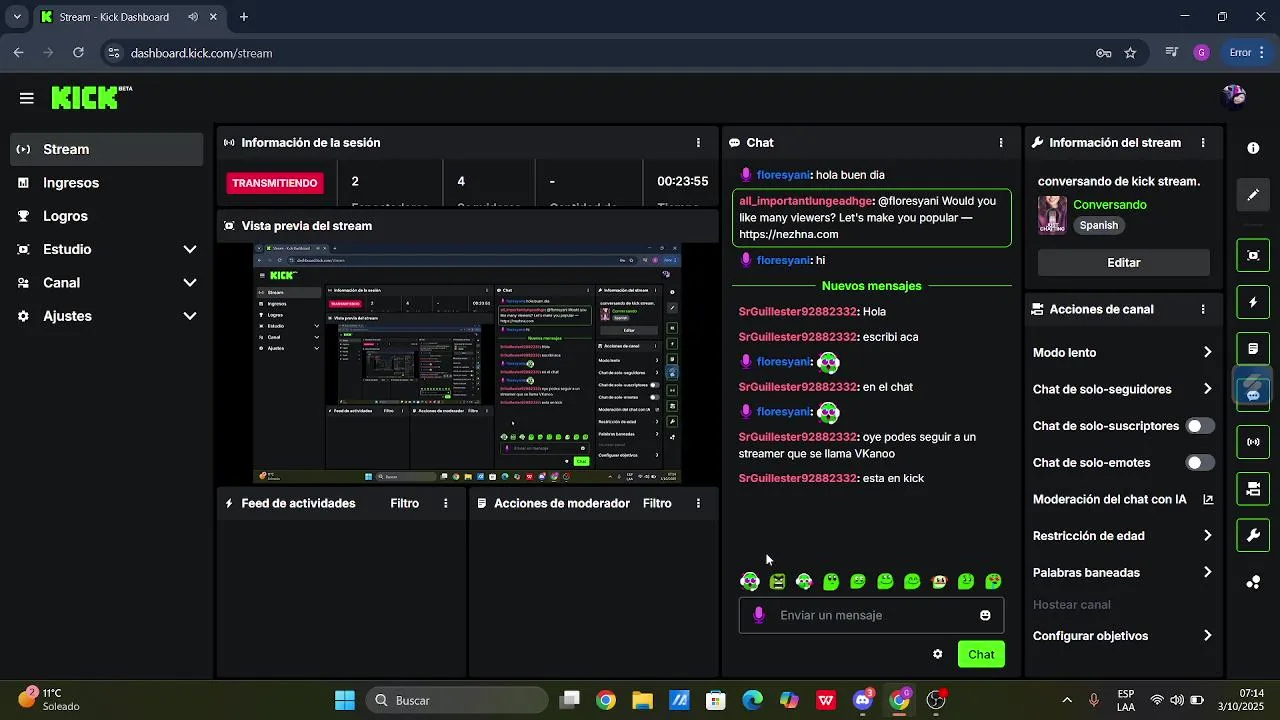The height and width of the screenshot is (720, 1280).
Task: Open the Chrome tab search dropdown arrow
Action: 17,17
